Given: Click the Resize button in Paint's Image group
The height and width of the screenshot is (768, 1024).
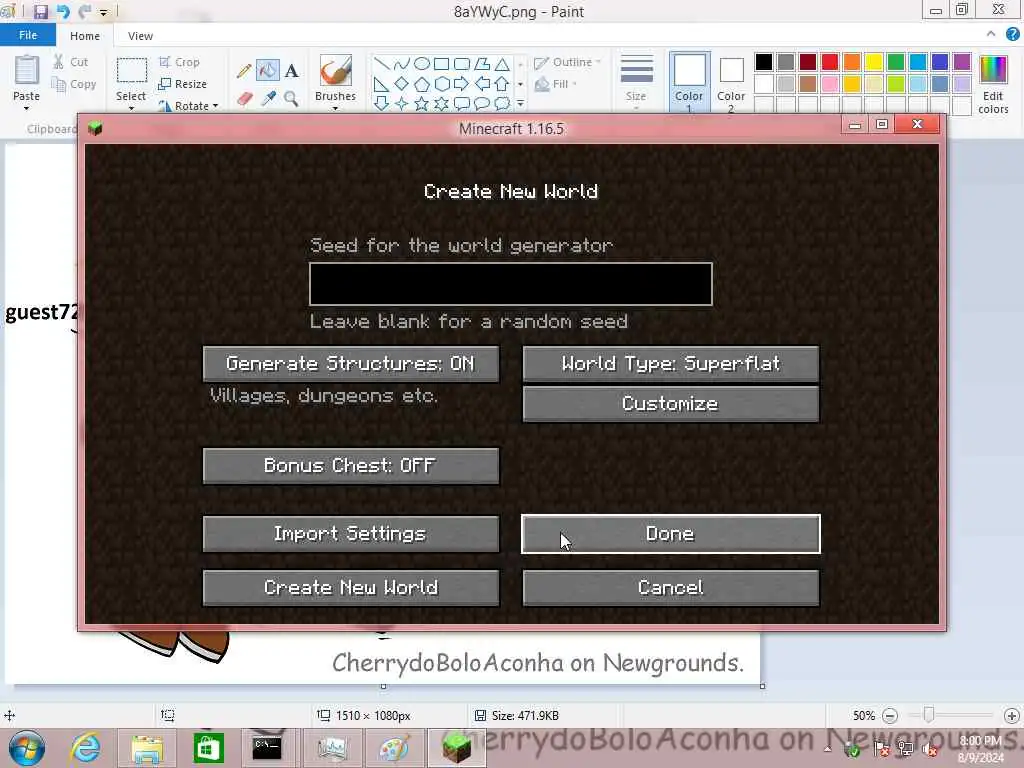Looking at the screenshot, I should point(183,84).
